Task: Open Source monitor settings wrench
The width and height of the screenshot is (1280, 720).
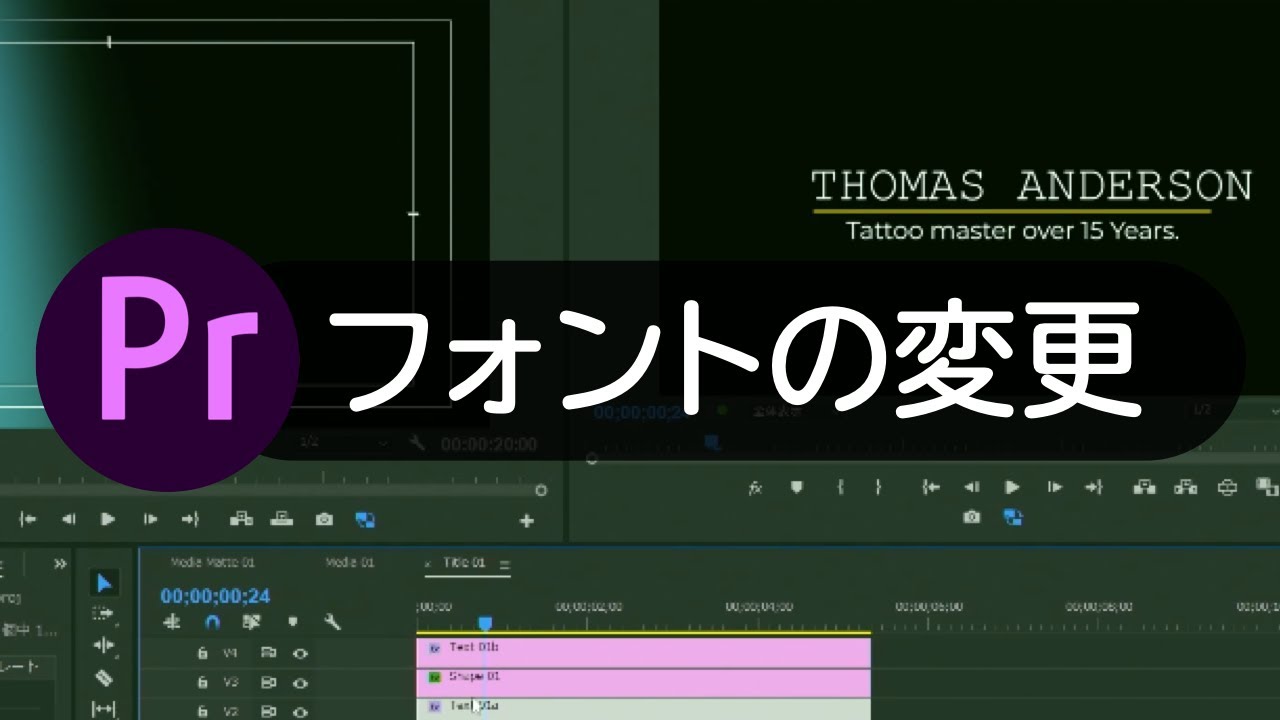Action: (417, 443)
